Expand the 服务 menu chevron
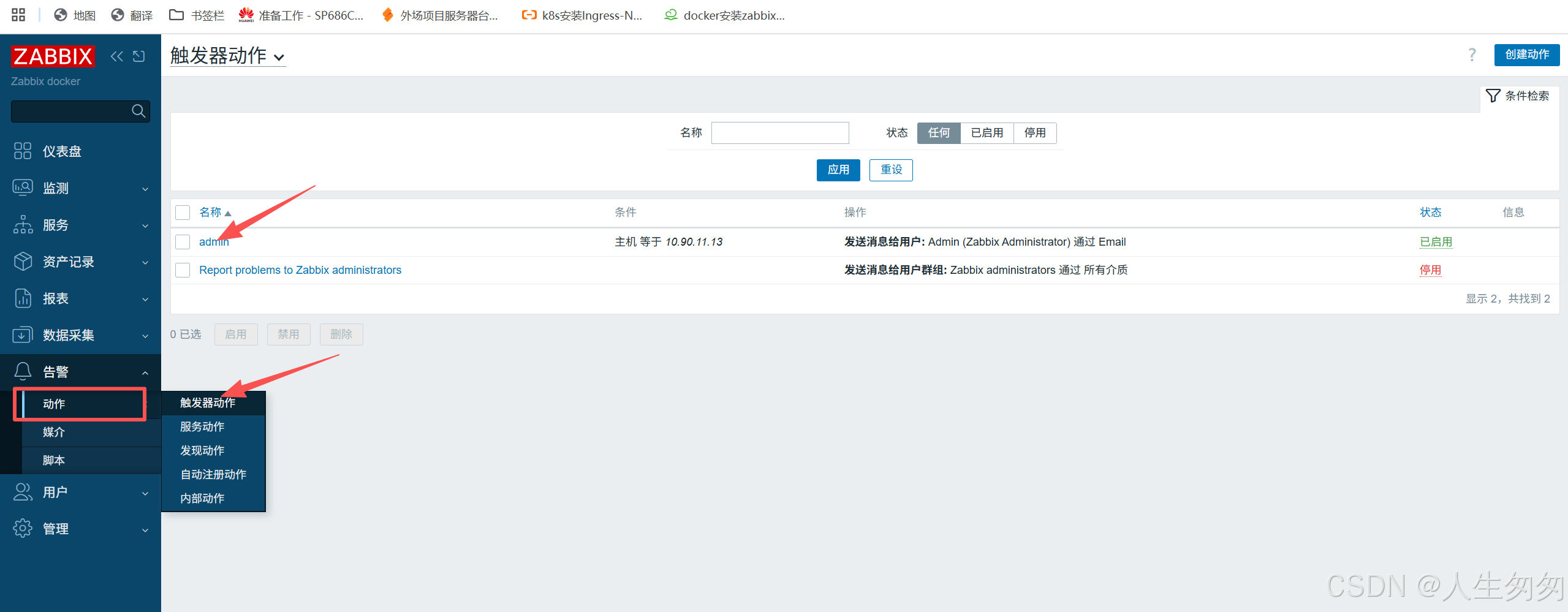The height and width of the screenshot is (612, 1568). pyautogui.click(x=145, y=225)
